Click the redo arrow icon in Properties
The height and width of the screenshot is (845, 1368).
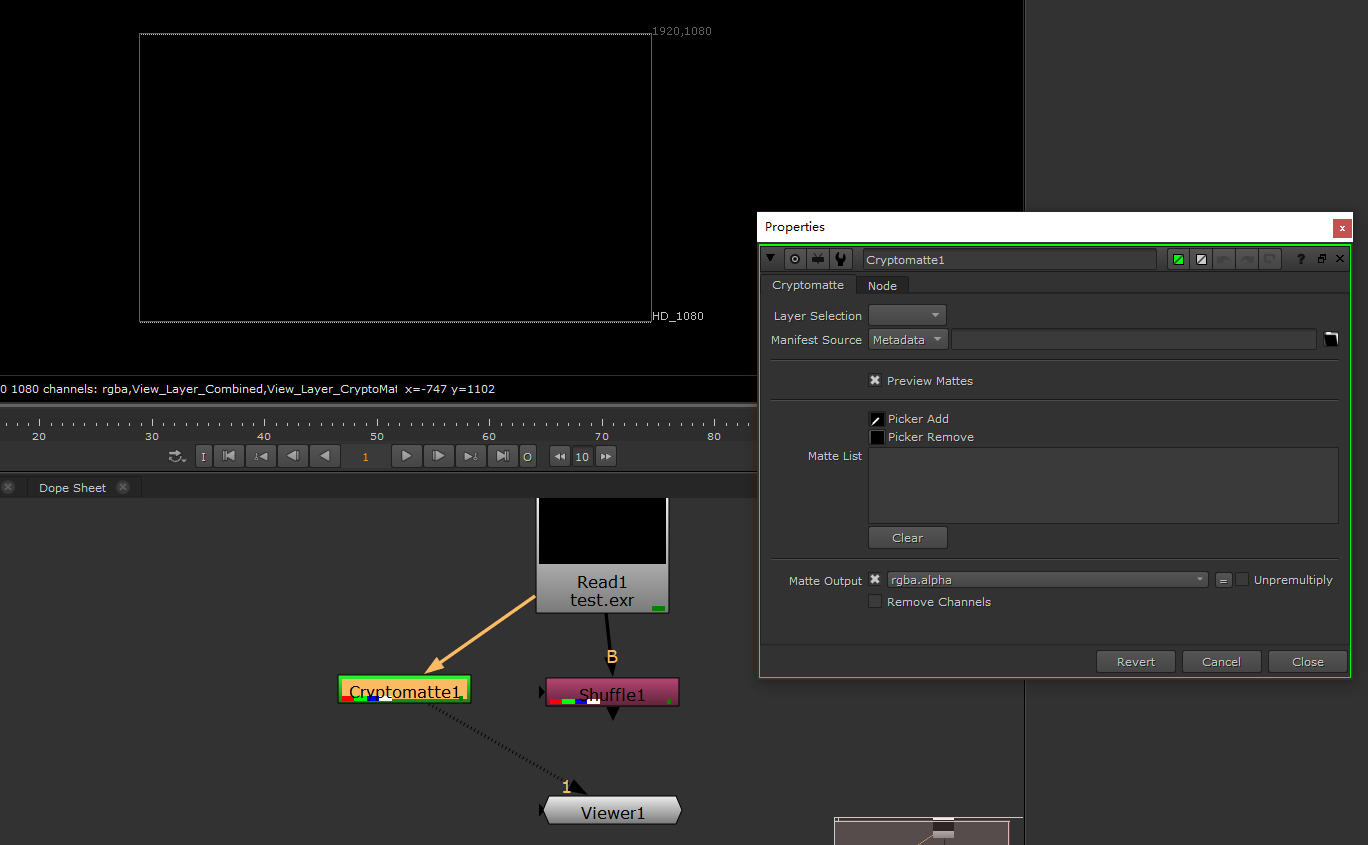pyautogui.click(x=1247, y=259)
